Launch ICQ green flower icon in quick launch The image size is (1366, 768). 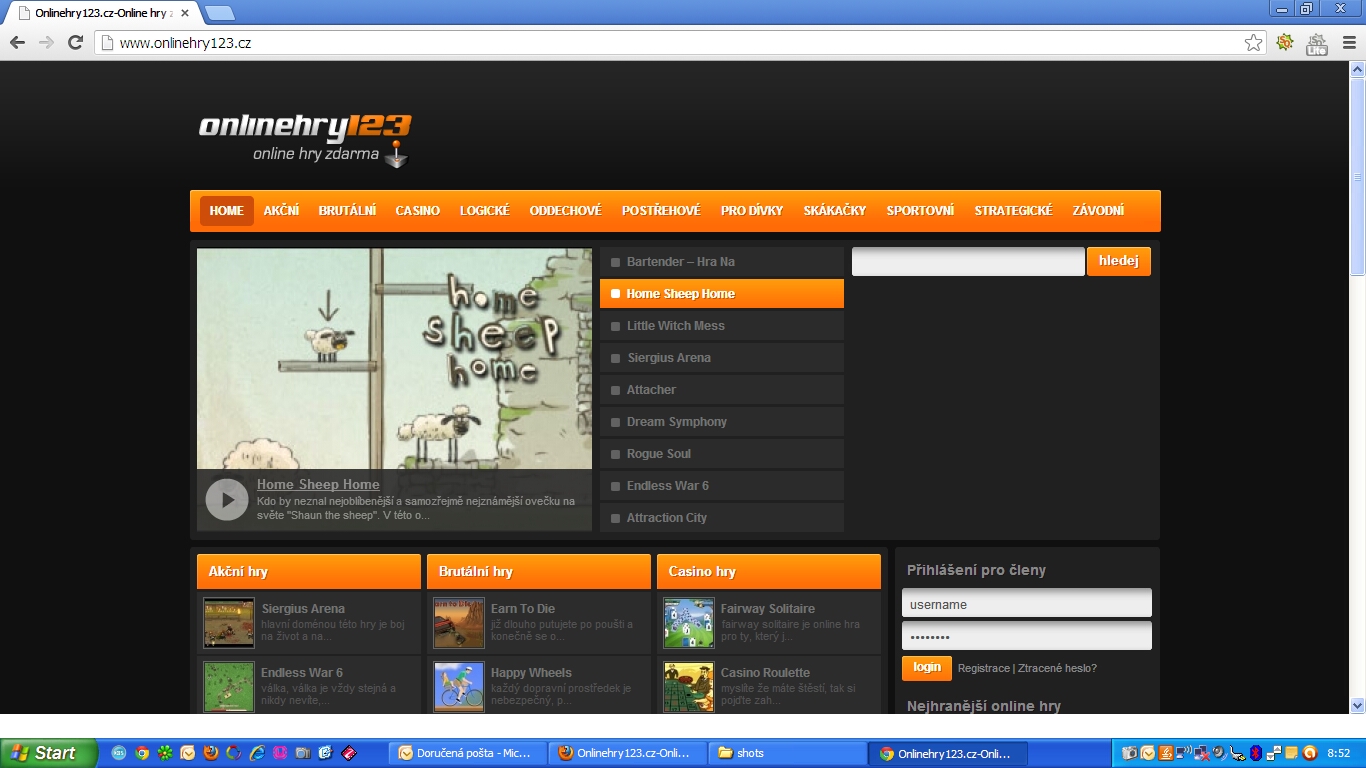click(x=165, y=753)
